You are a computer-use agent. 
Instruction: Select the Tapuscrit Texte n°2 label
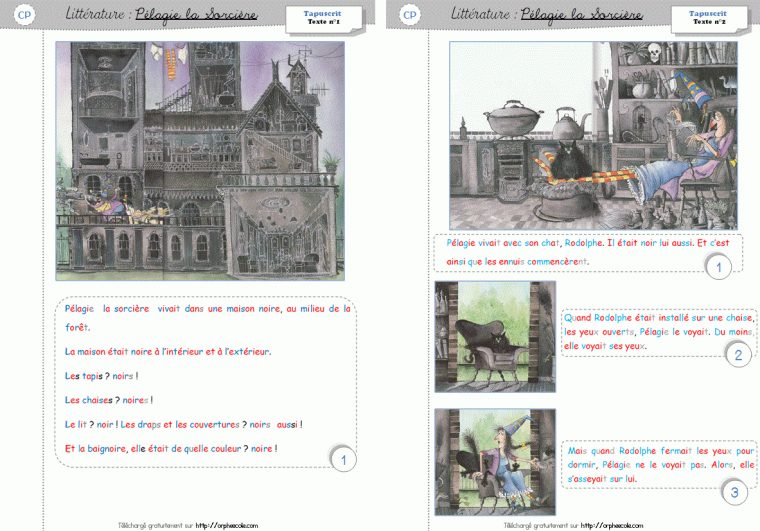coord(708,18)
